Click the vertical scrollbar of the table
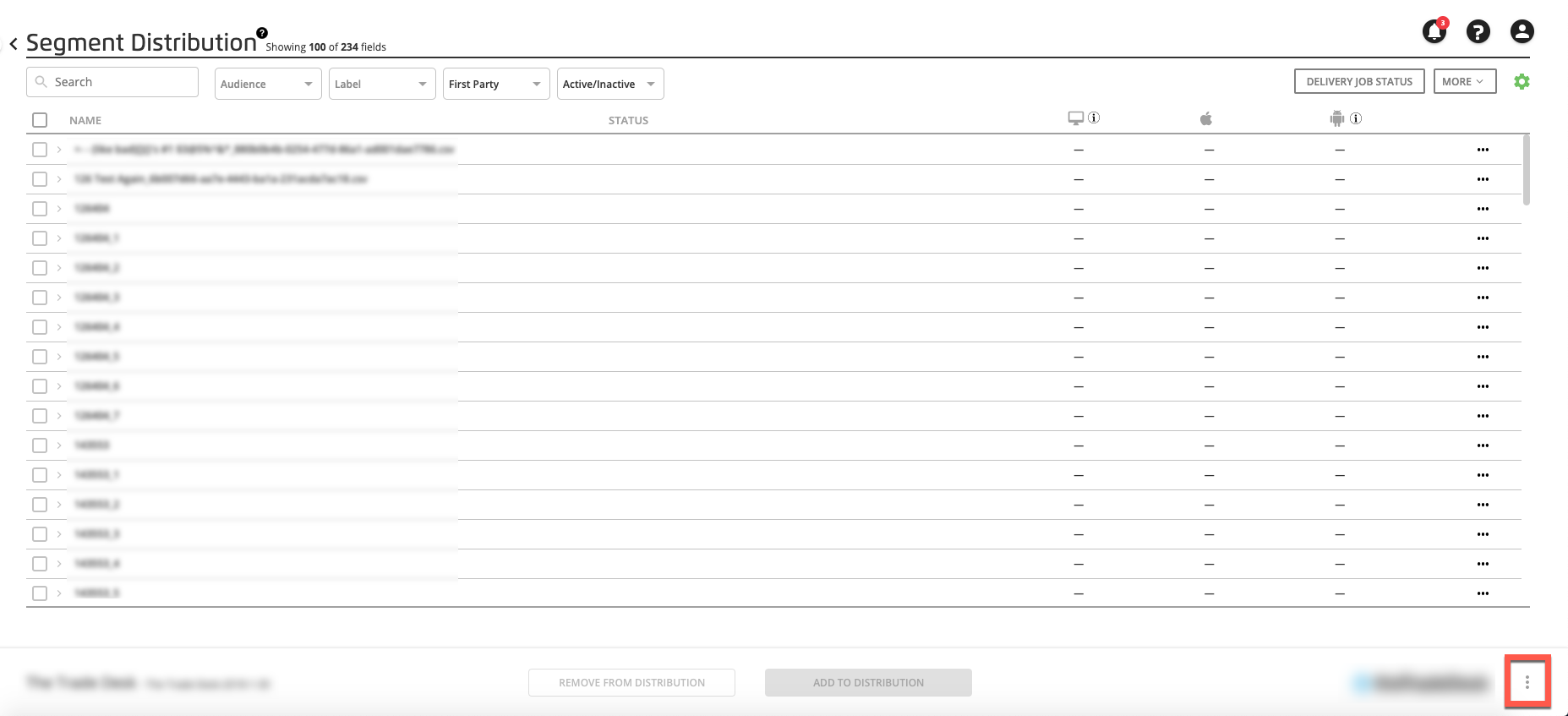The image size is (1568, 716). pyautogui.click(x=1527, y=169)
